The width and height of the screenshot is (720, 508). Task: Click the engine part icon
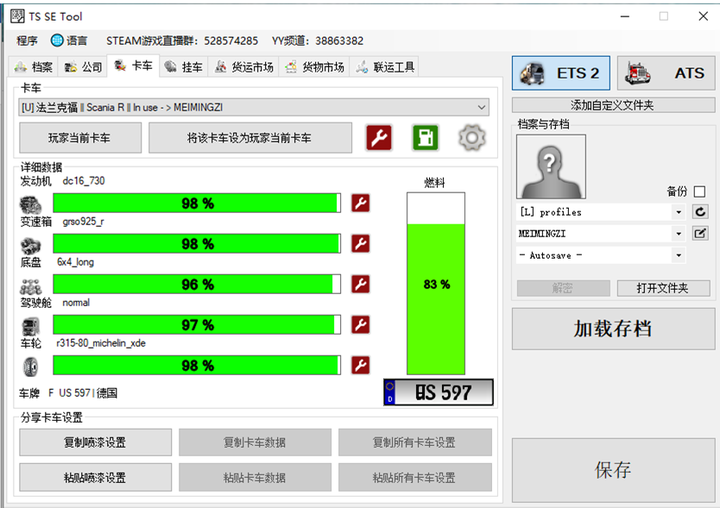(x=30, y=204)
